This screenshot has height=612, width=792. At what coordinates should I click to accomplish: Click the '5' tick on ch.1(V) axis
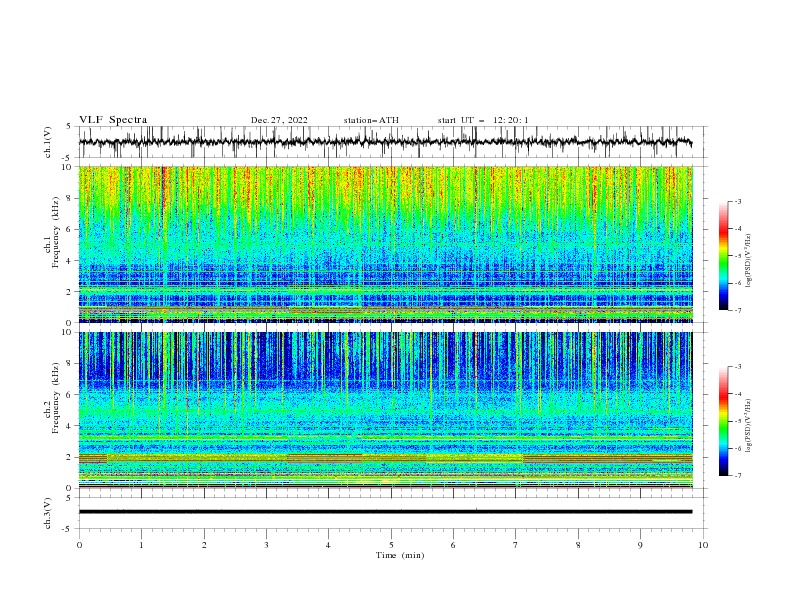point(69,127)
